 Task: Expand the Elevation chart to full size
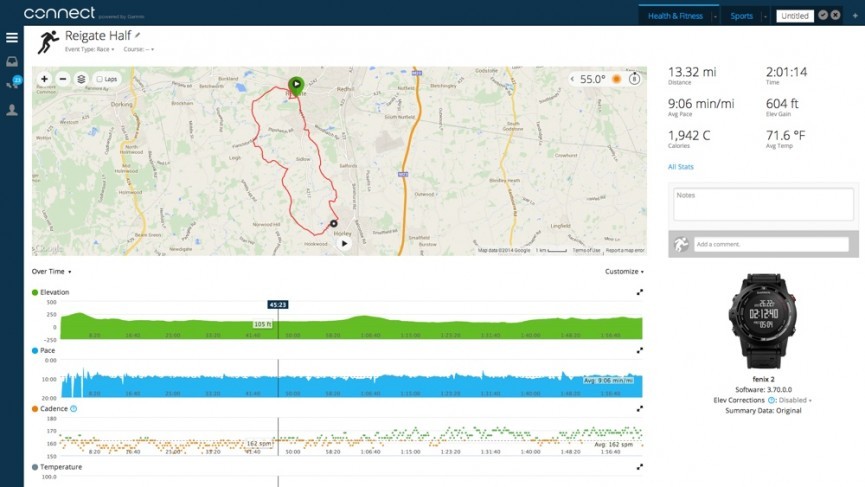tap(639, 292)
